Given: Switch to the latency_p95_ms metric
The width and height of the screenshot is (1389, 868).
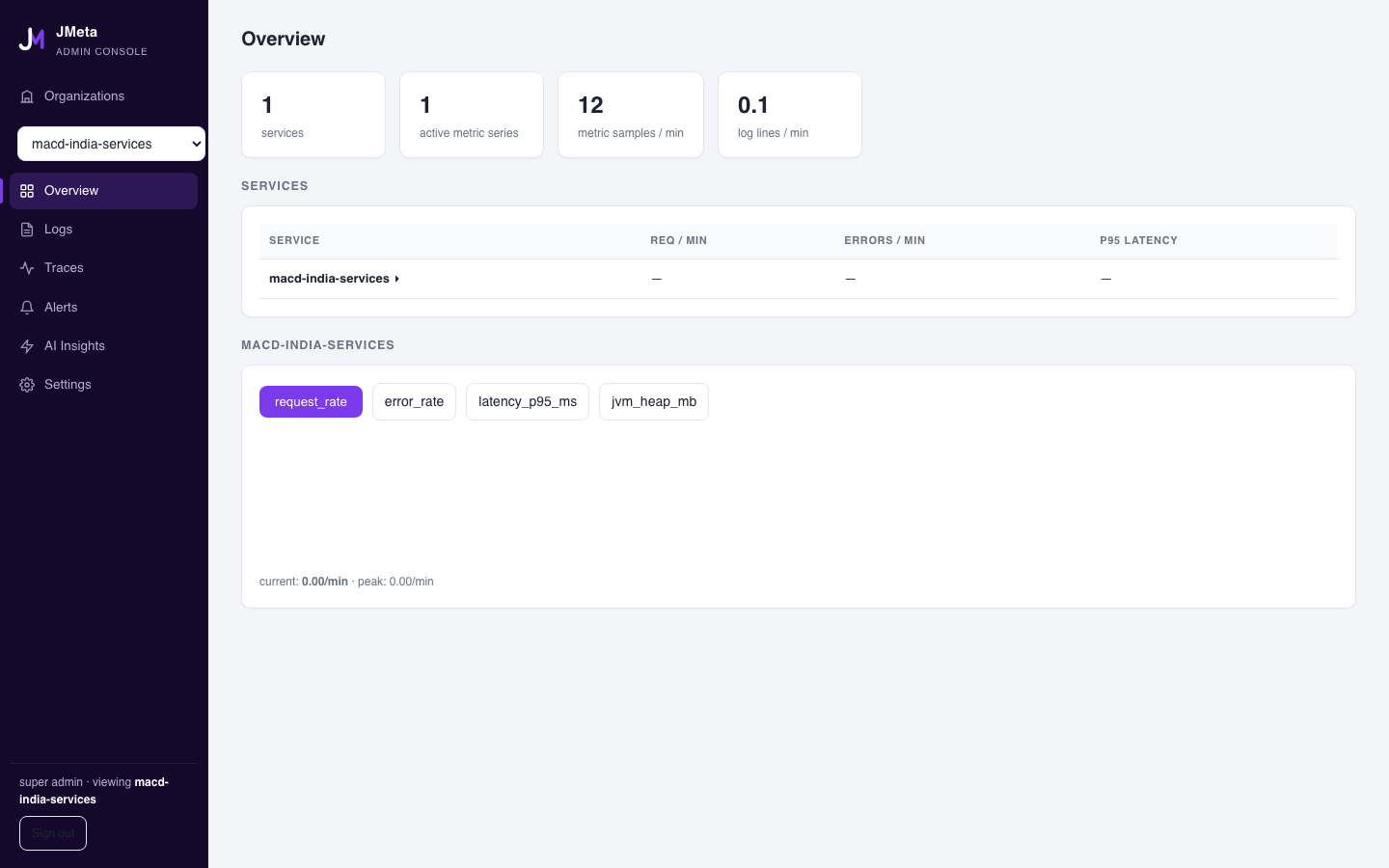Looking at the screenshot, I should 528,401.
